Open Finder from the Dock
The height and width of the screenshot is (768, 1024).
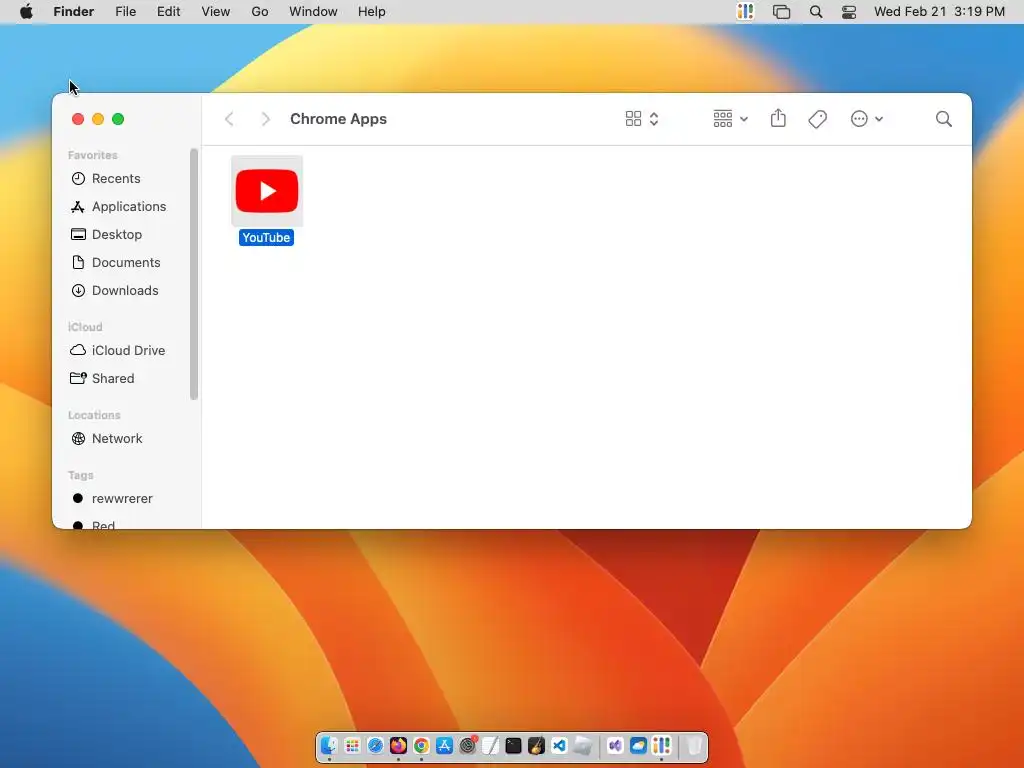coord(329,745)
